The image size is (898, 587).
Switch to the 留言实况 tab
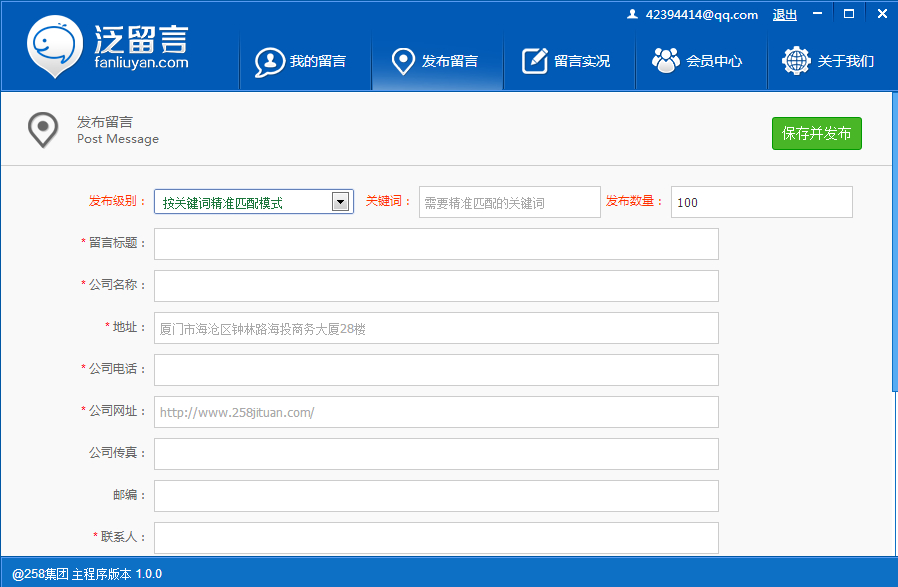click(x=569, y=61)
